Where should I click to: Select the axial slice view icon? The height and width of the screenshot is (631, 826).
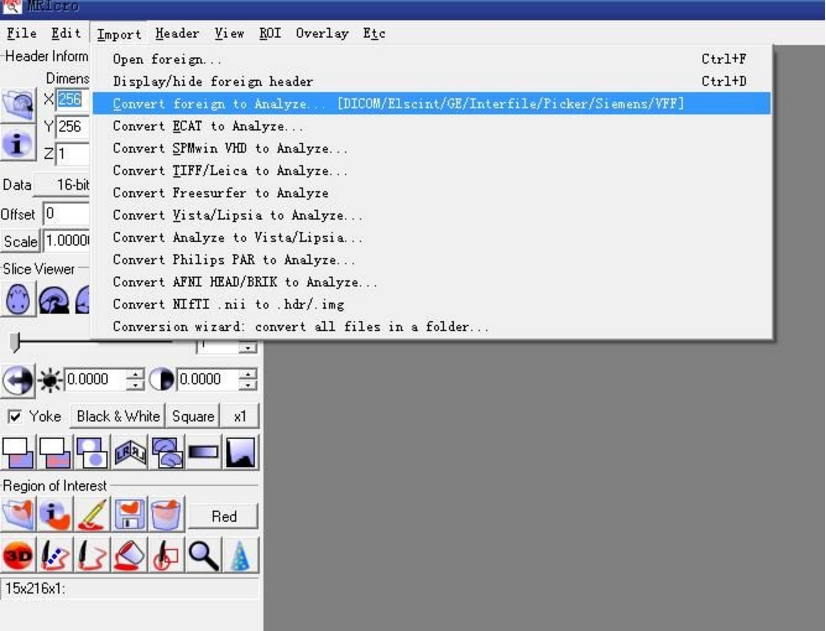18,299
